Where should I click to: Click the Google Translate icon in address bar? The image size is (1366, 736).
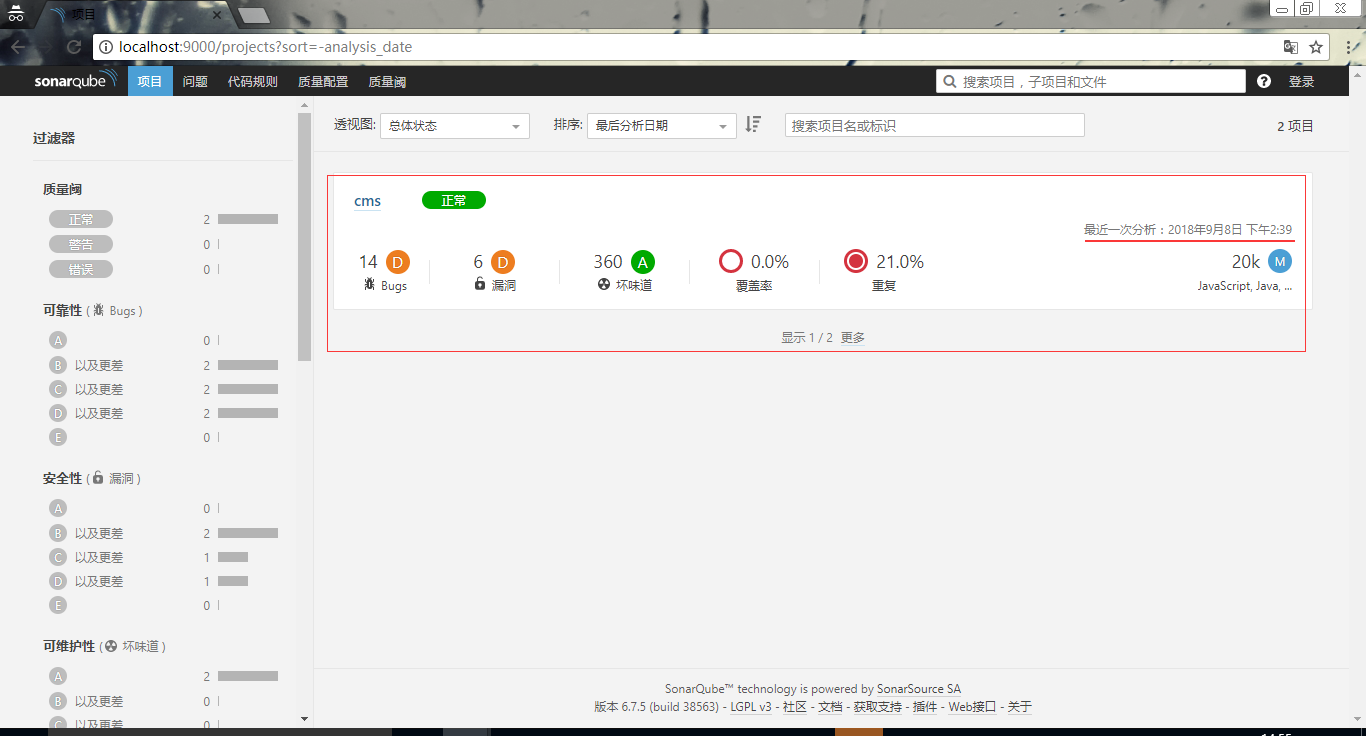point(1291,46)
